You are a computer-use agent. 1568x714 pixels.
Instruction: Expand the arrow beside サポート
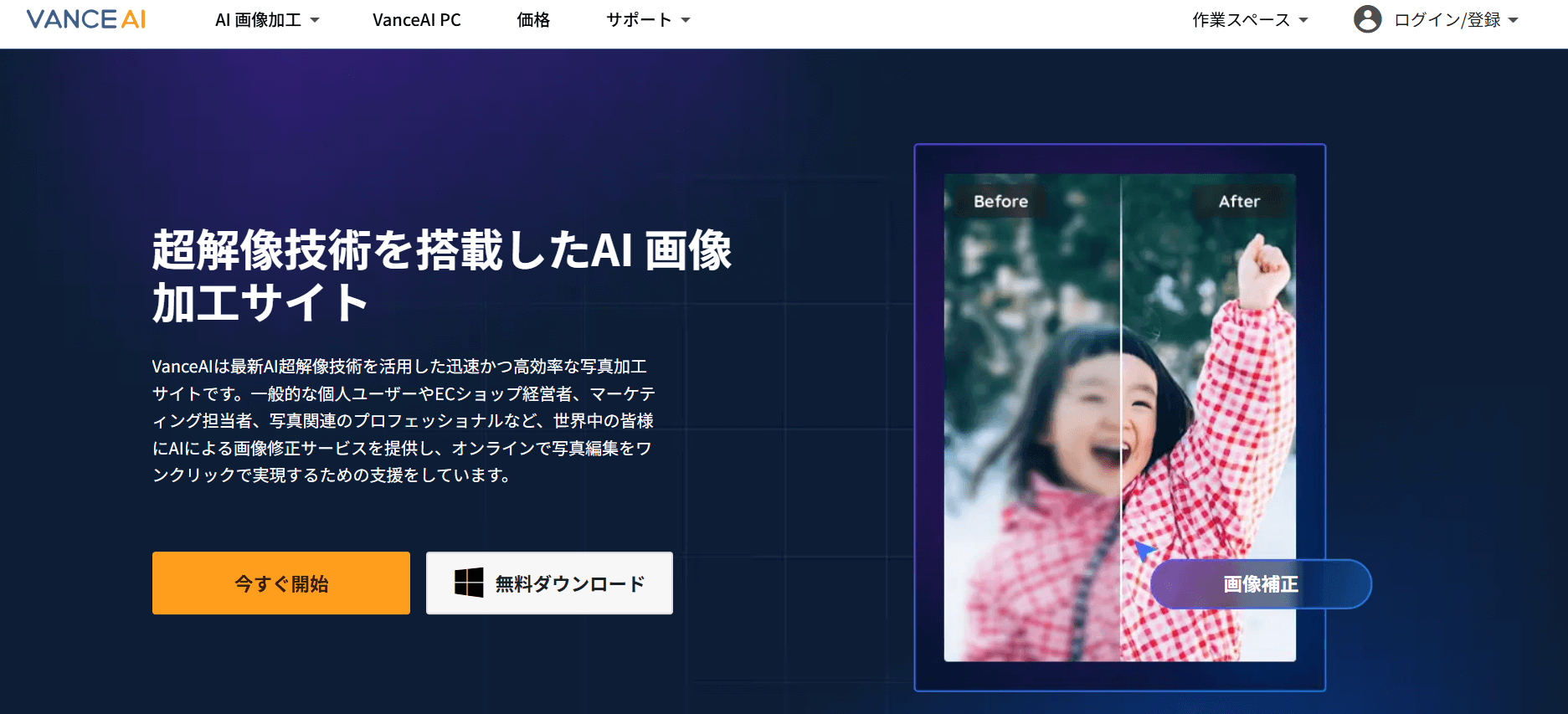[686, 20]
